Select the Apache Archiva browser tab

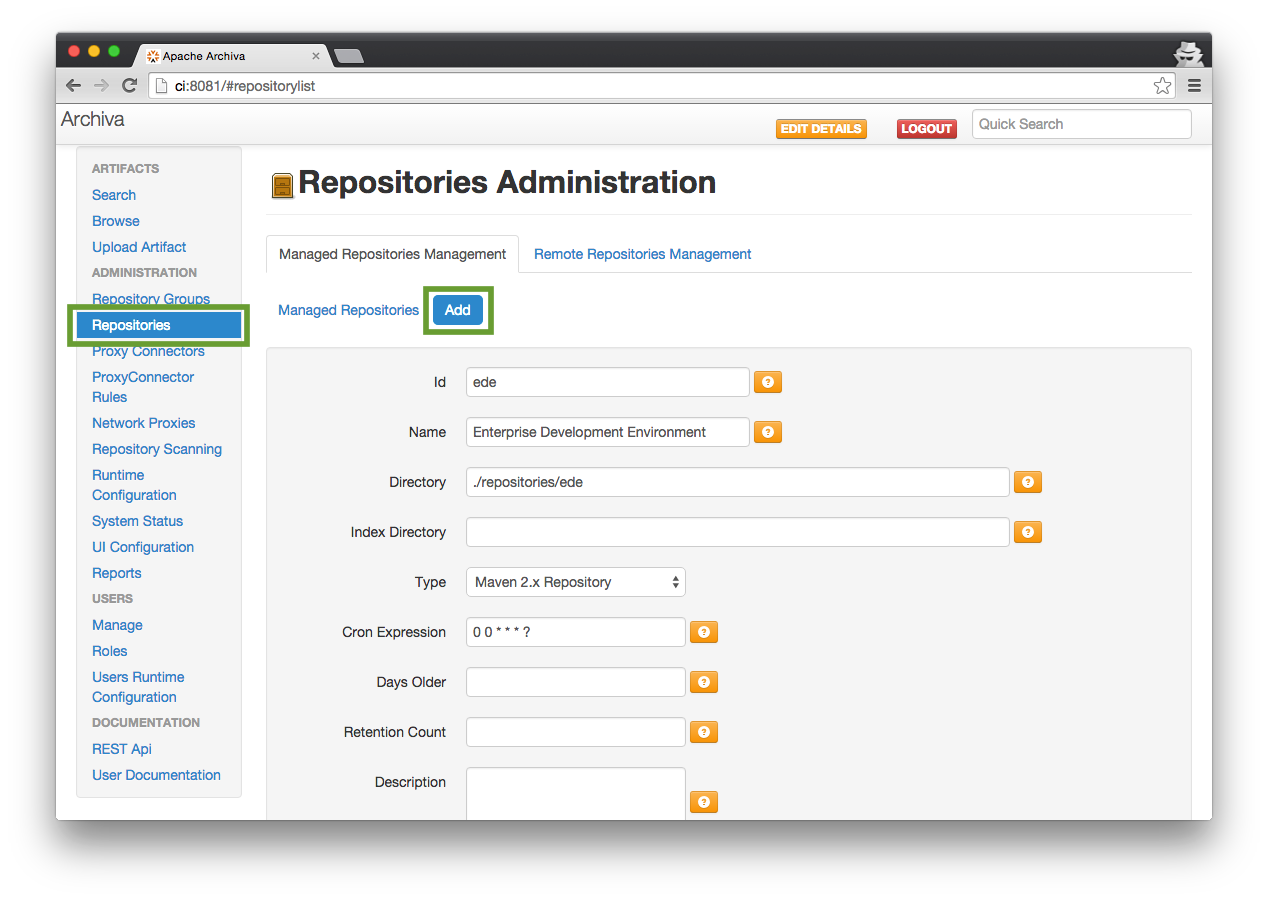click(x=230, y=56)
